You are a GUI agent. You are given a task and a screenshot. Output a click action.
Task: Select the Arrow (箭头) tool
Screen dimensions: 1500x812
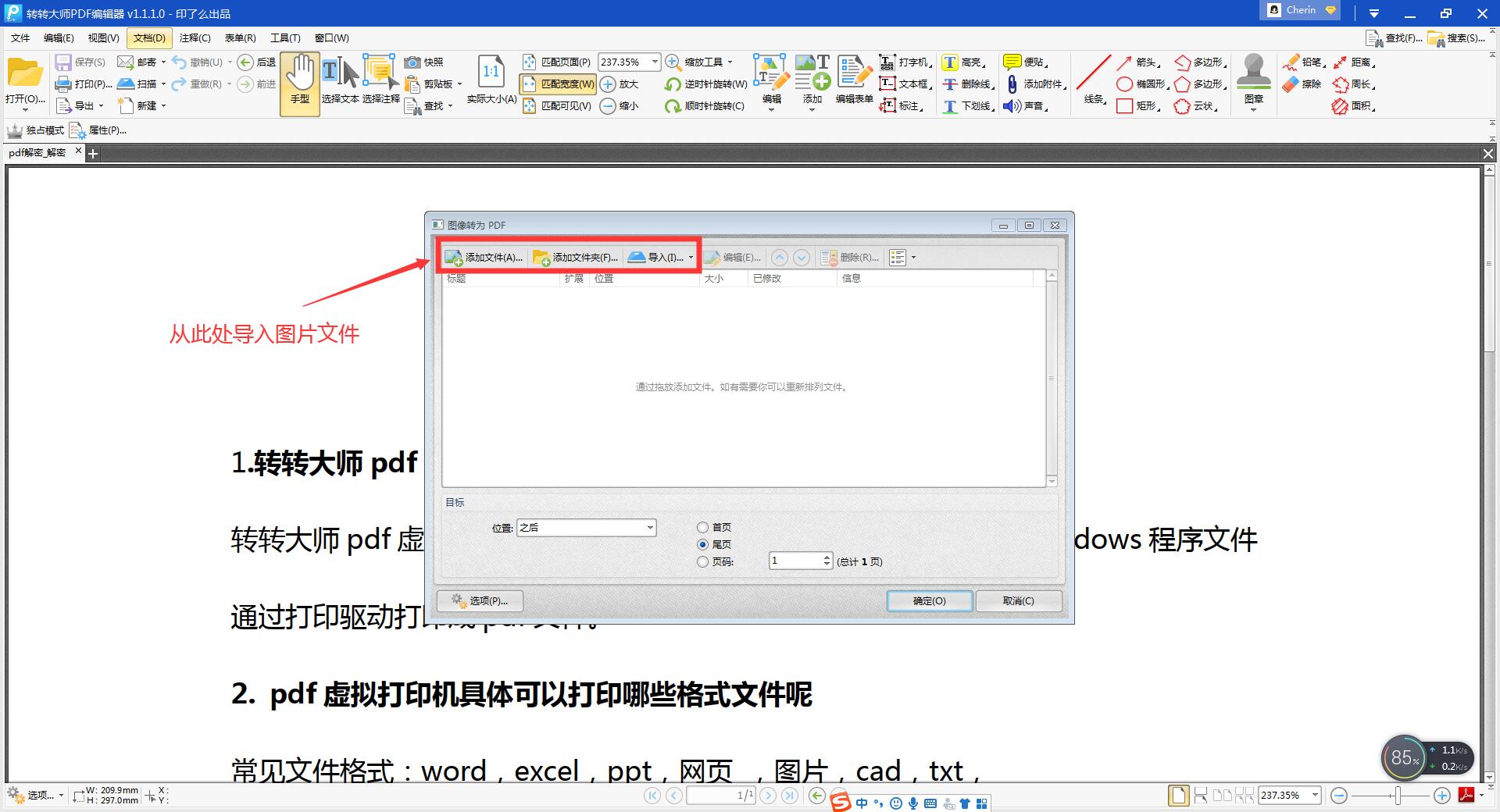tap(1139, 62)
